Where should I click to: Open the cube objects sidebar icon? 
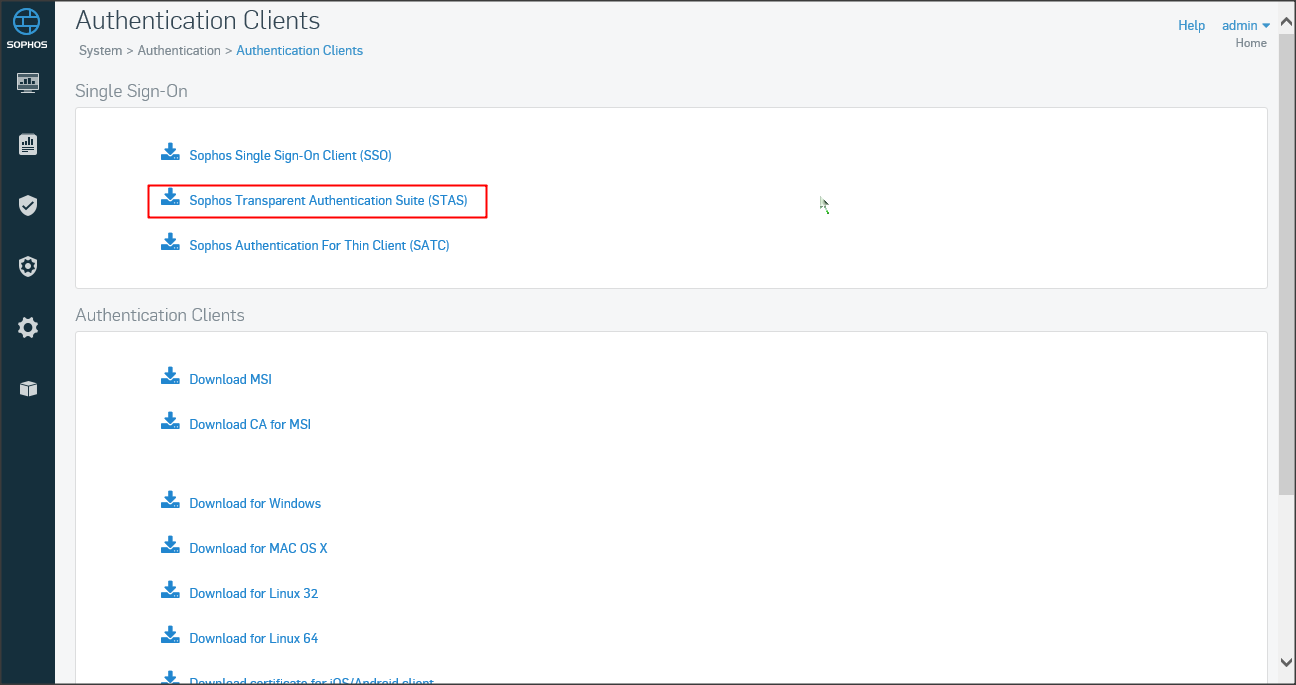click(x=28, y=389)
